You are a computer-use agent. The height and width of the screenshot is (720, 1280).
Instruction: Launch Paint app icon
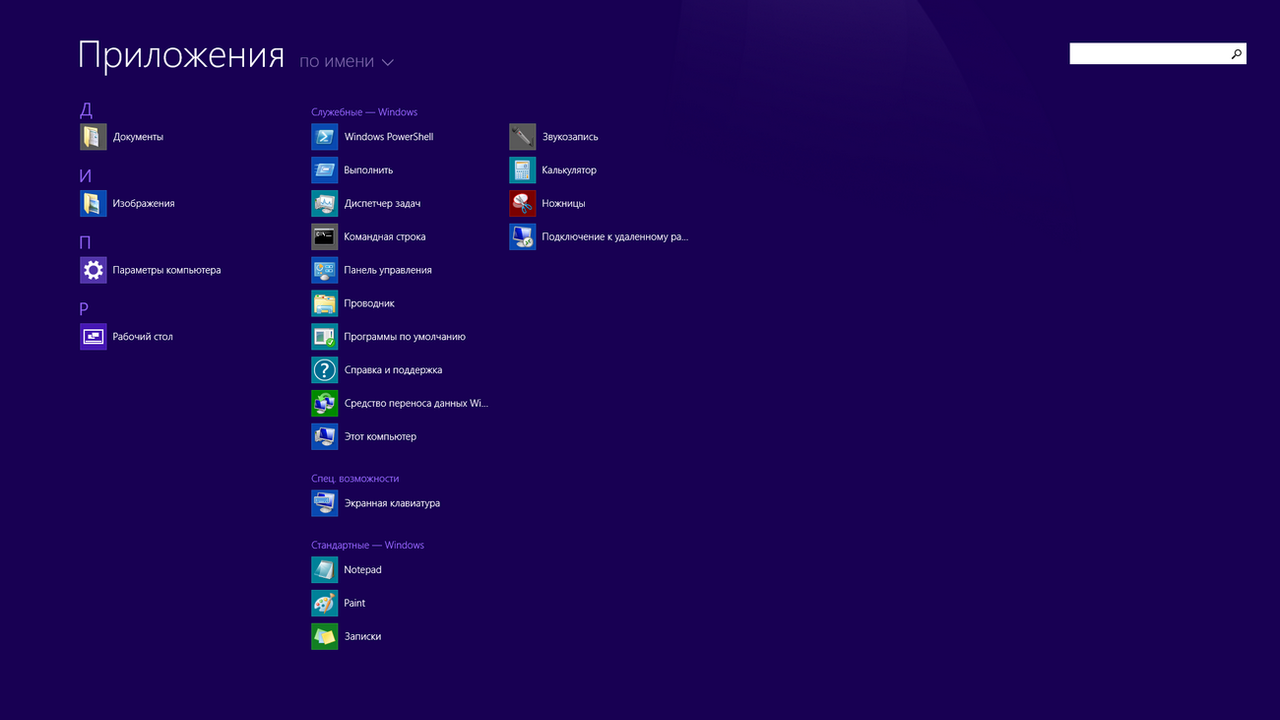(x=325, y=603)
